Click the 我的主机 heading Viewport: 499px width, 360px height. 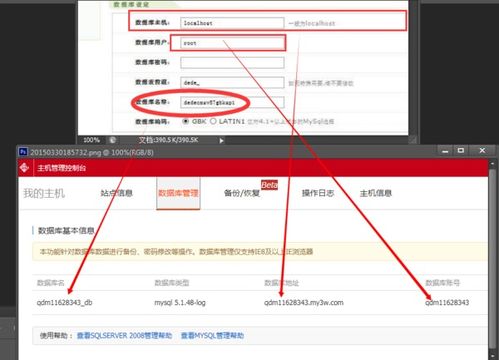[x=44, y=193]
